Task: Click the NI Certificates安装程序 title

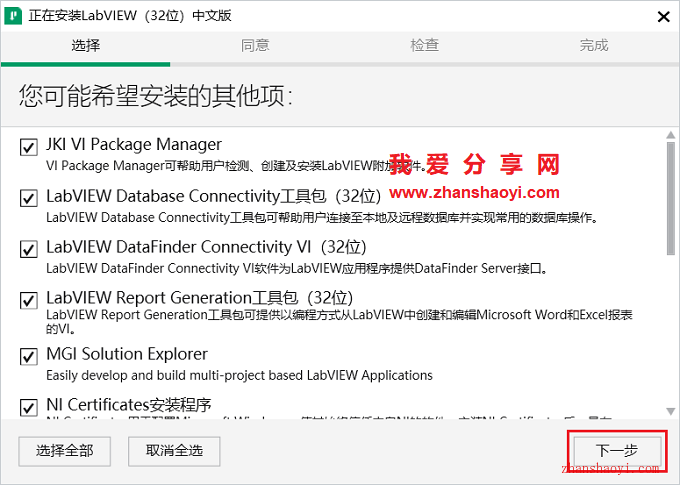Action: point(129,405)
